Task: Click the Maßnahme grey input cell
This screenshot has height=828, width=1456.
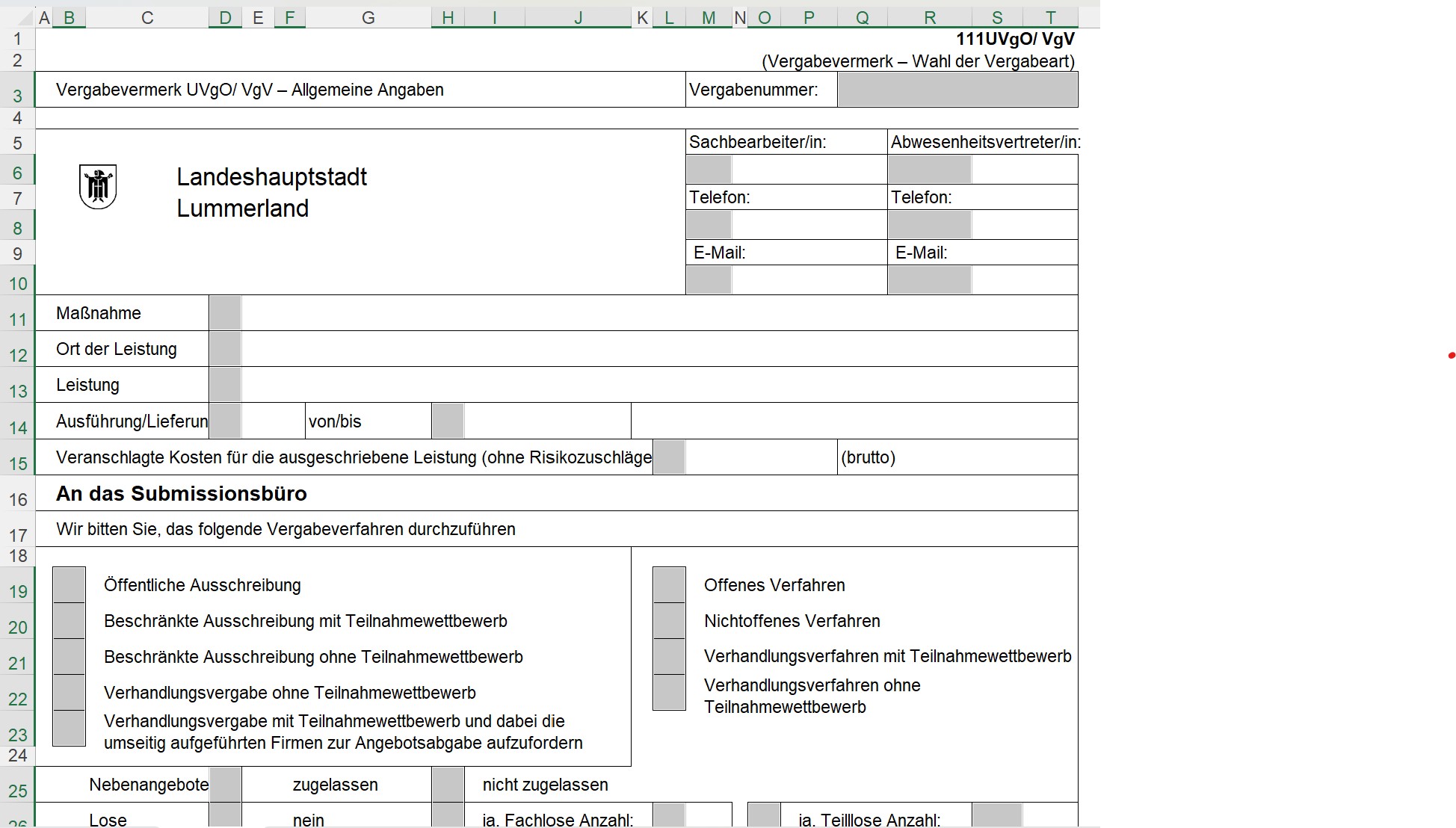Action: [x=225, y=313]
